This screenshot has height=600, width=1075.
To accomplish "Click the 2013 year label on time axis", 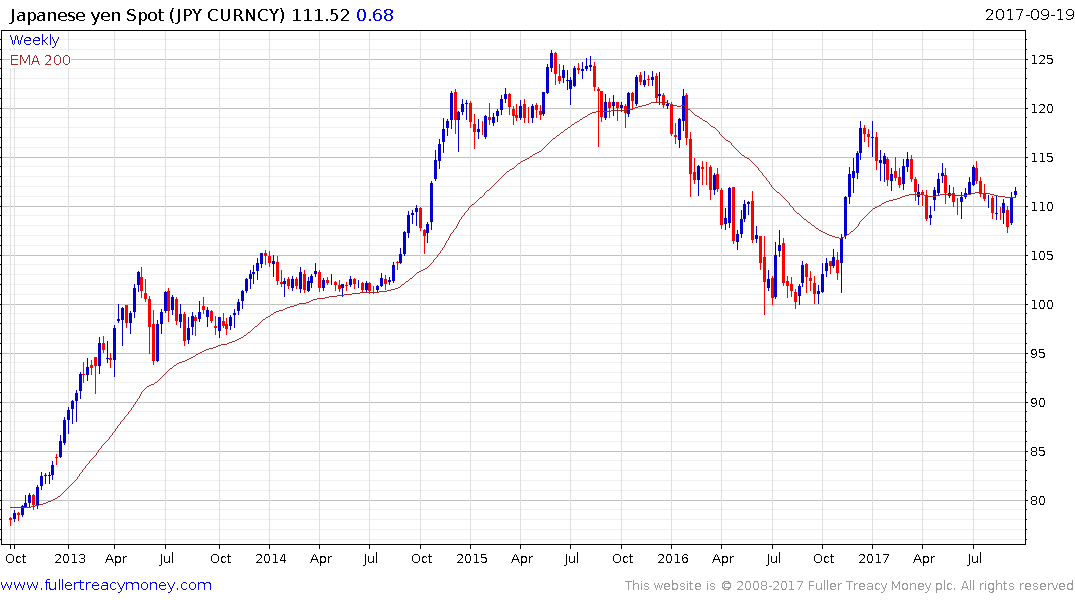I will 70,559.
